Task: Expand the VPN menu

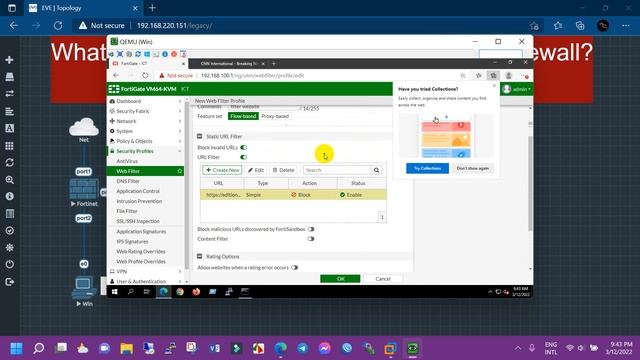Action: pos(145,271)
